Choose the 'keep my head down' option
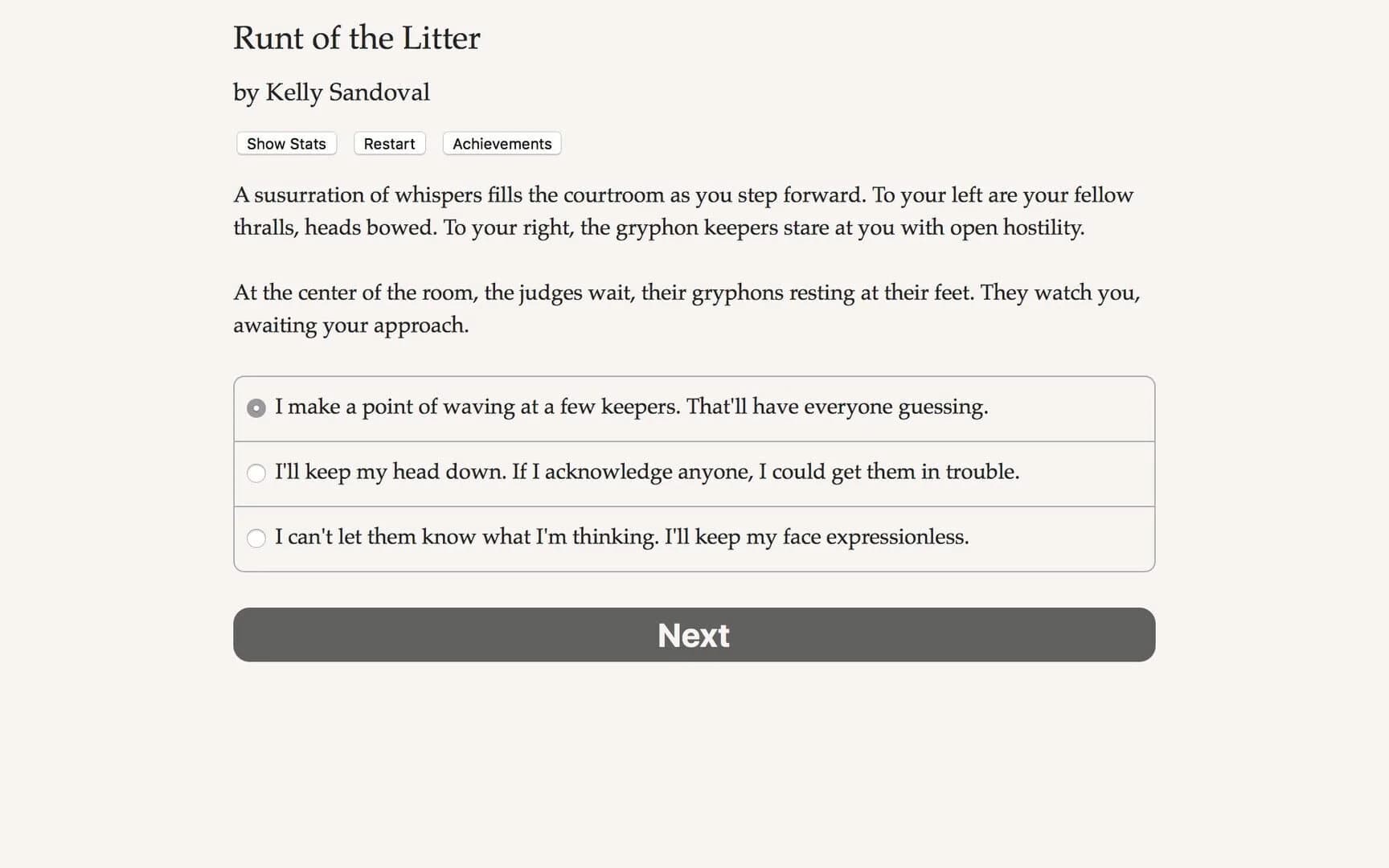The height and width of the screenshot is (868, 1389). pos(256,473)
